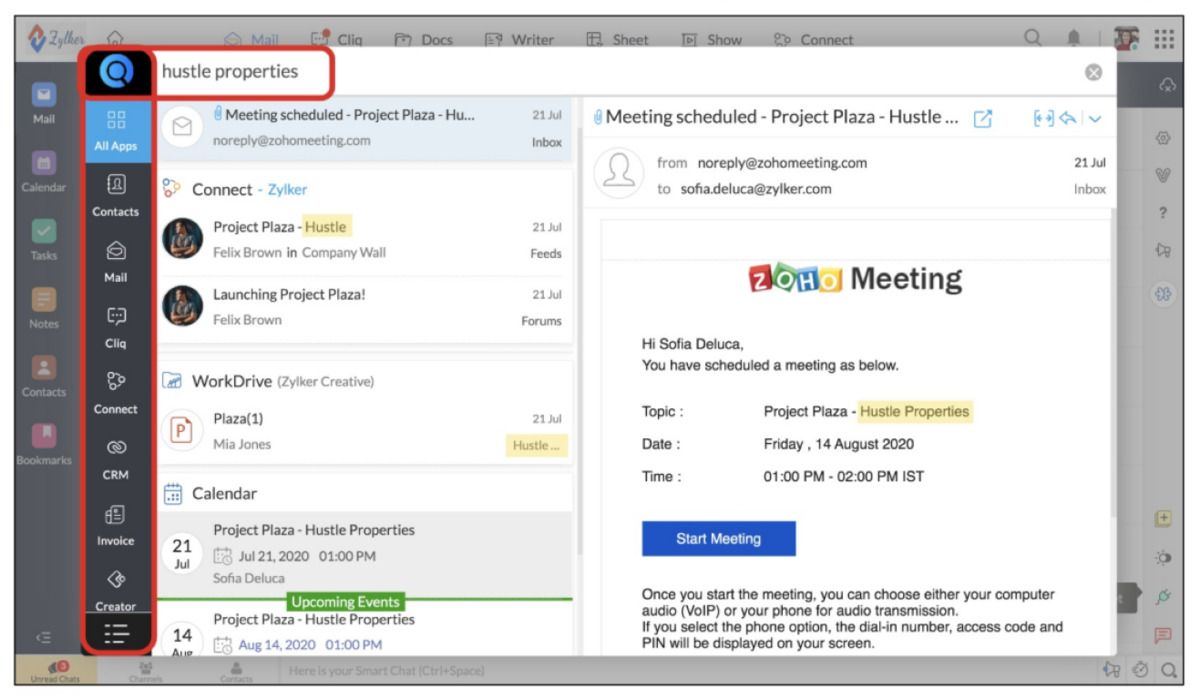1200x700 pixels.
Task: Switch to the Show tab in the top bar
Action: coord(712,40)
